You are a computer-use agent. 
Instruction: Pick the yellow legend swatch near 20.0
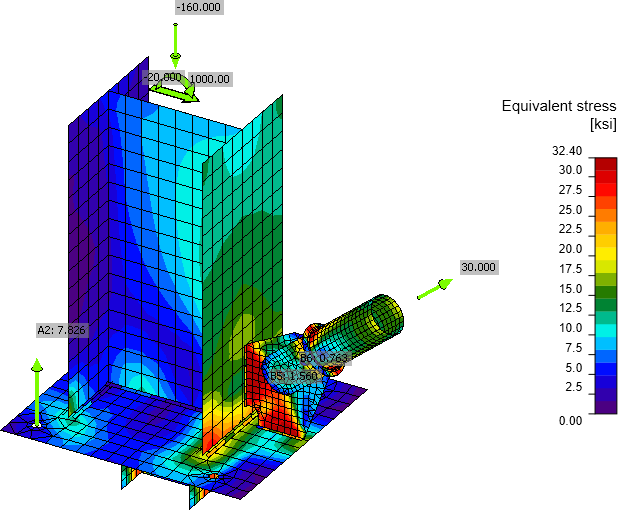(606, 254)
